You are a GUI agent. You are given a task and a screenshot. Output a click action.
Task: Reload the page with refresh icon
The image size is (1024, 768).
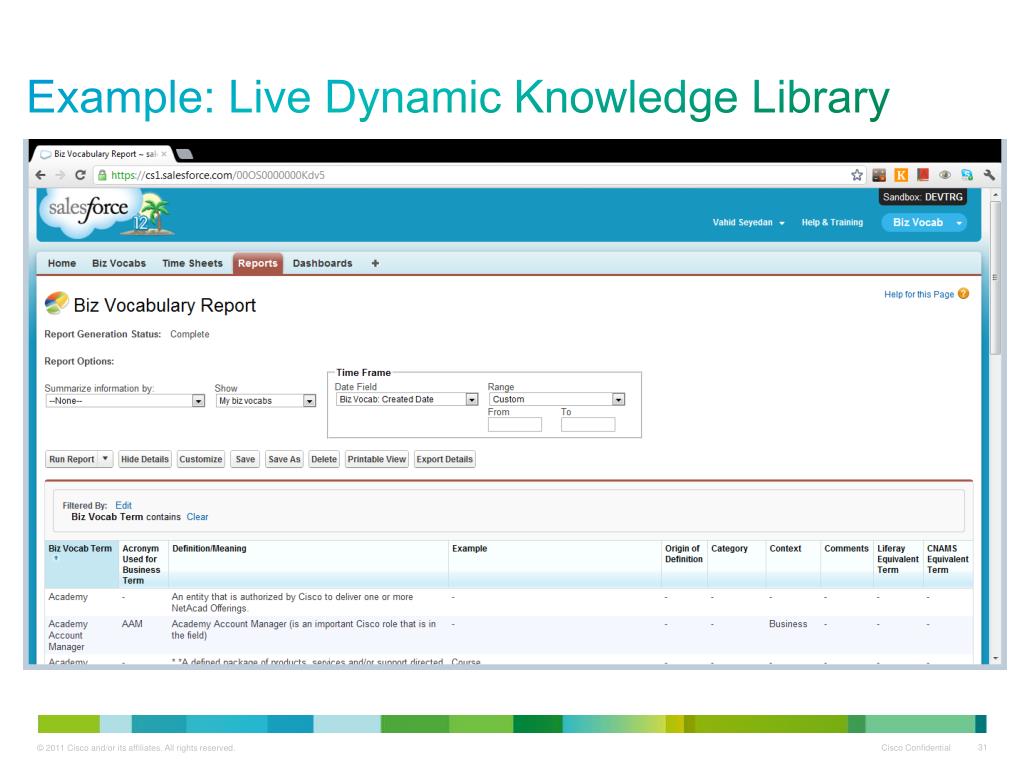coord(80,175)
